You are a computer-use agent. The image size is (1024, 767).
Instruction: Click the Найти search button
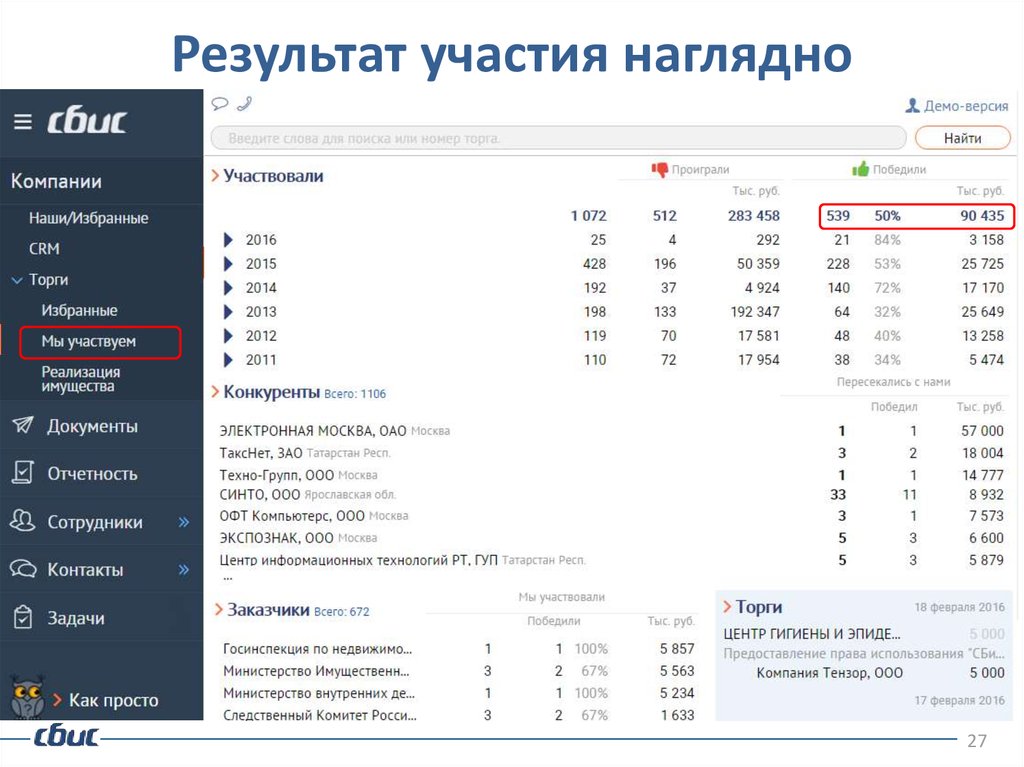click(961, 138)
